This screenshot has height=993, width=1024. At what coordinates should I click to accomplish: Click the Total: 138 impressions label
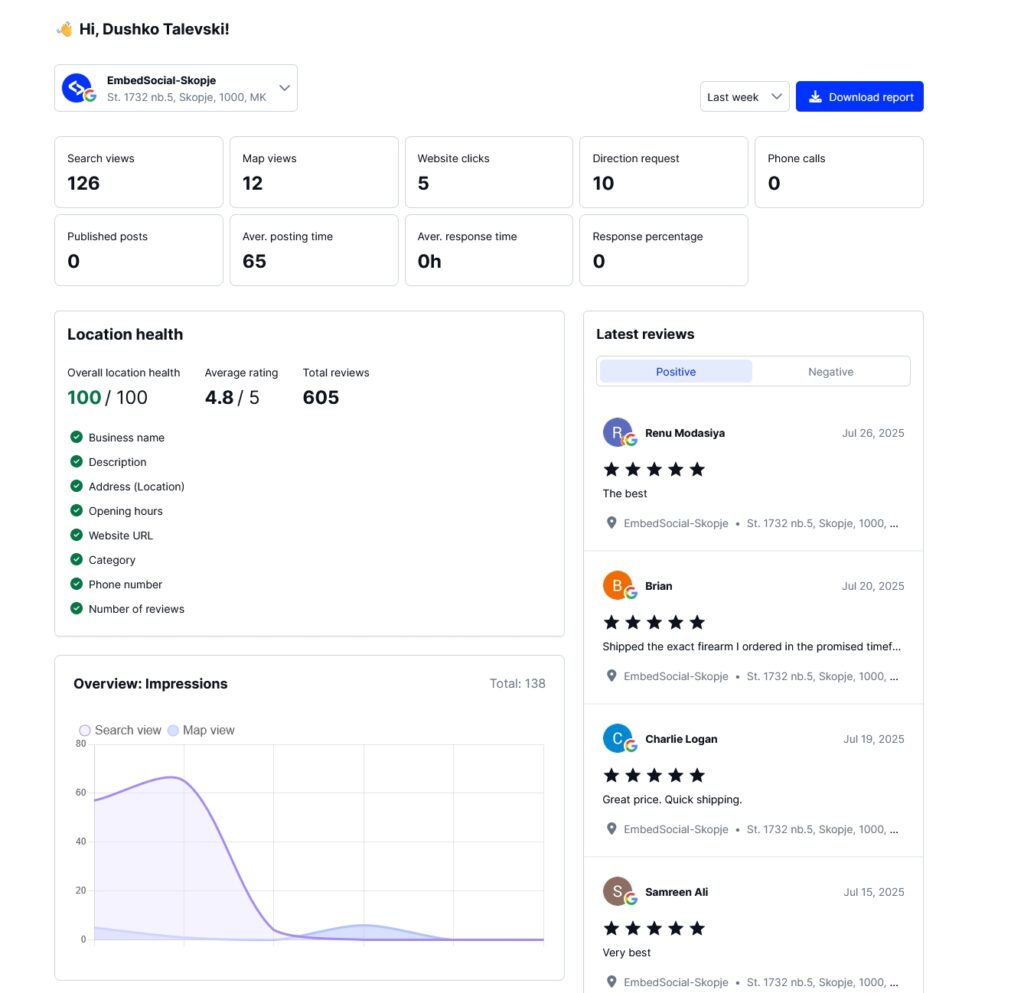click(x=517, y=683)
